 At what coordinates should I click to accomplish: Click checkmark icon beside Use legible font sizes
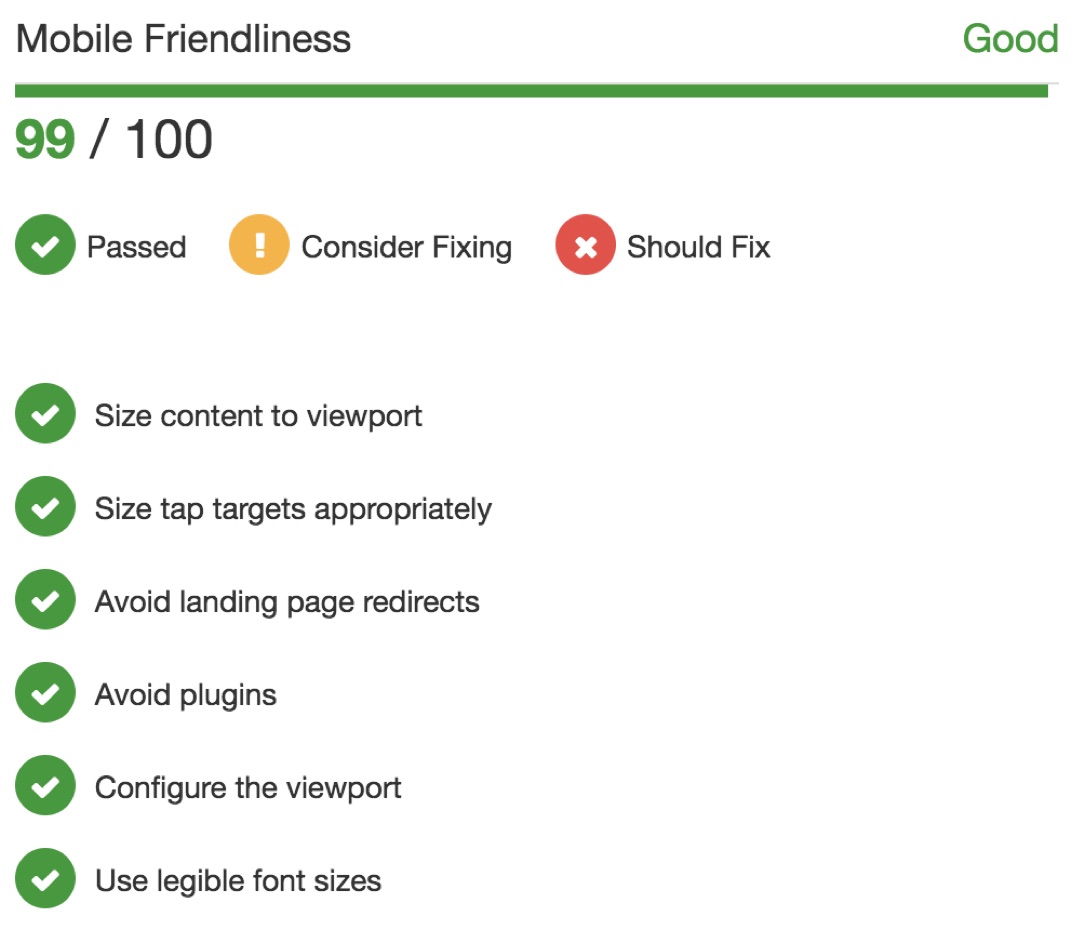[x=45, y=879]
